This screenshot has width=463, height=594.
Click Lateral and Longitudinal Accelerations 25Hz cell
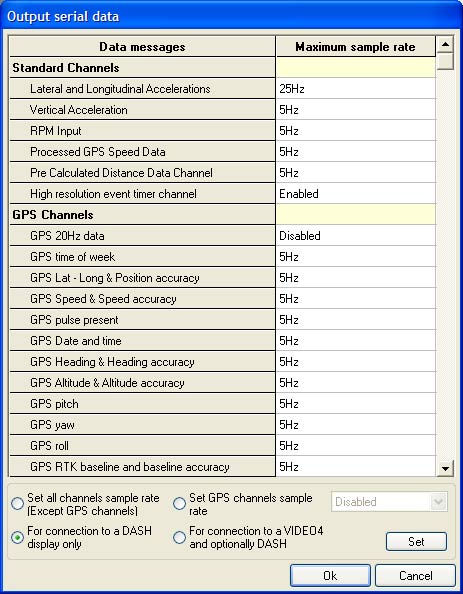pos(356,89)
